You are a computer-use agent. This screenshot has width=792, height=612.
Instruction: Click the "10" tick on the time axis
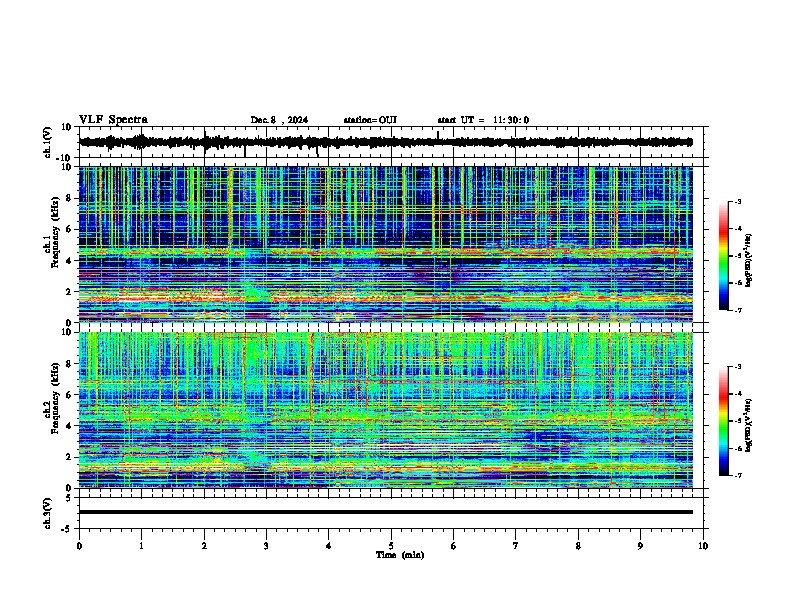point(703,546)
